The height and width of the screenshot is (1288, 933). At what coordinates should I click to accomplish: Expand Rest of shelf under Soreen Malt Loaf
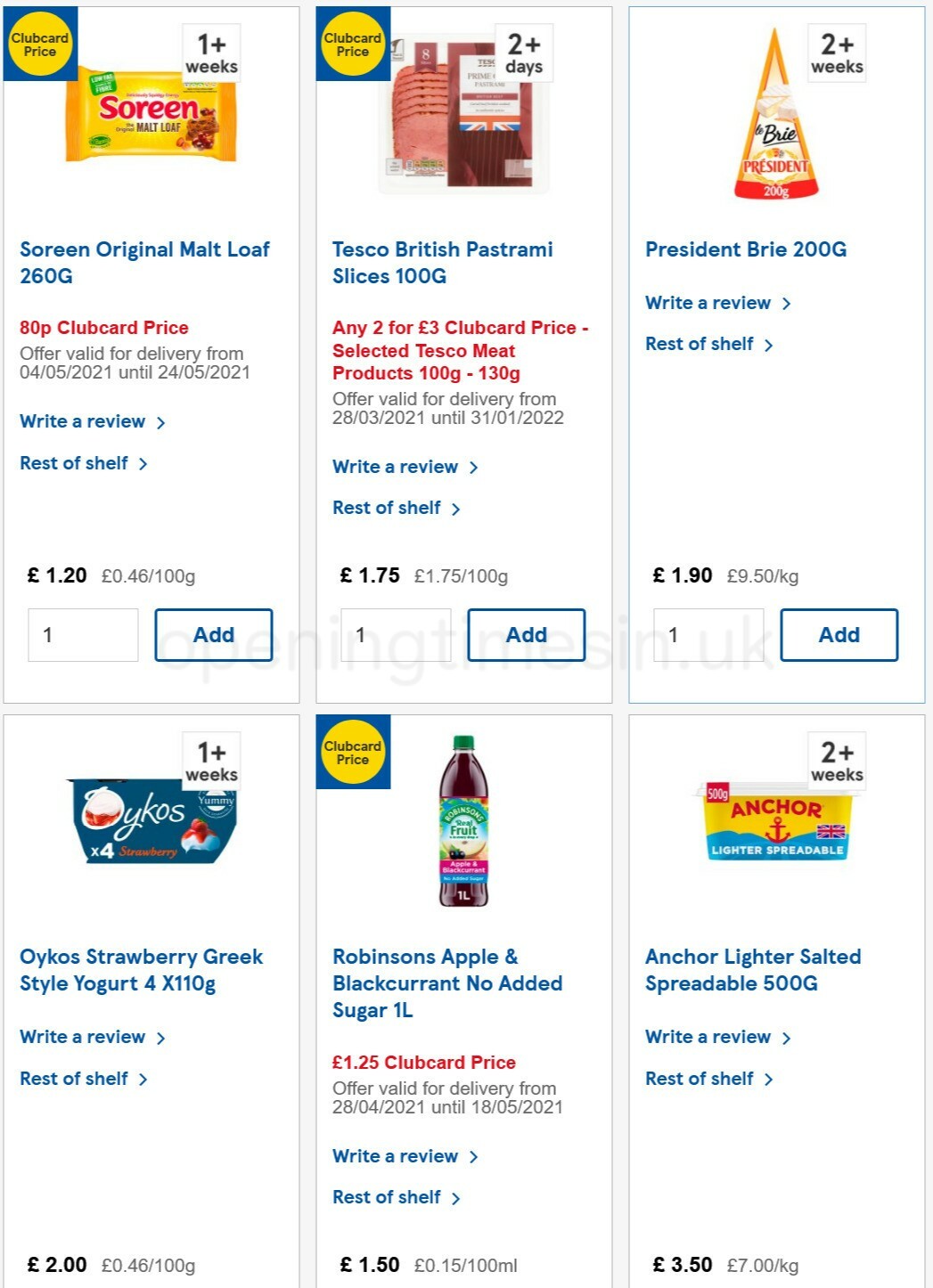coord(75,463)
